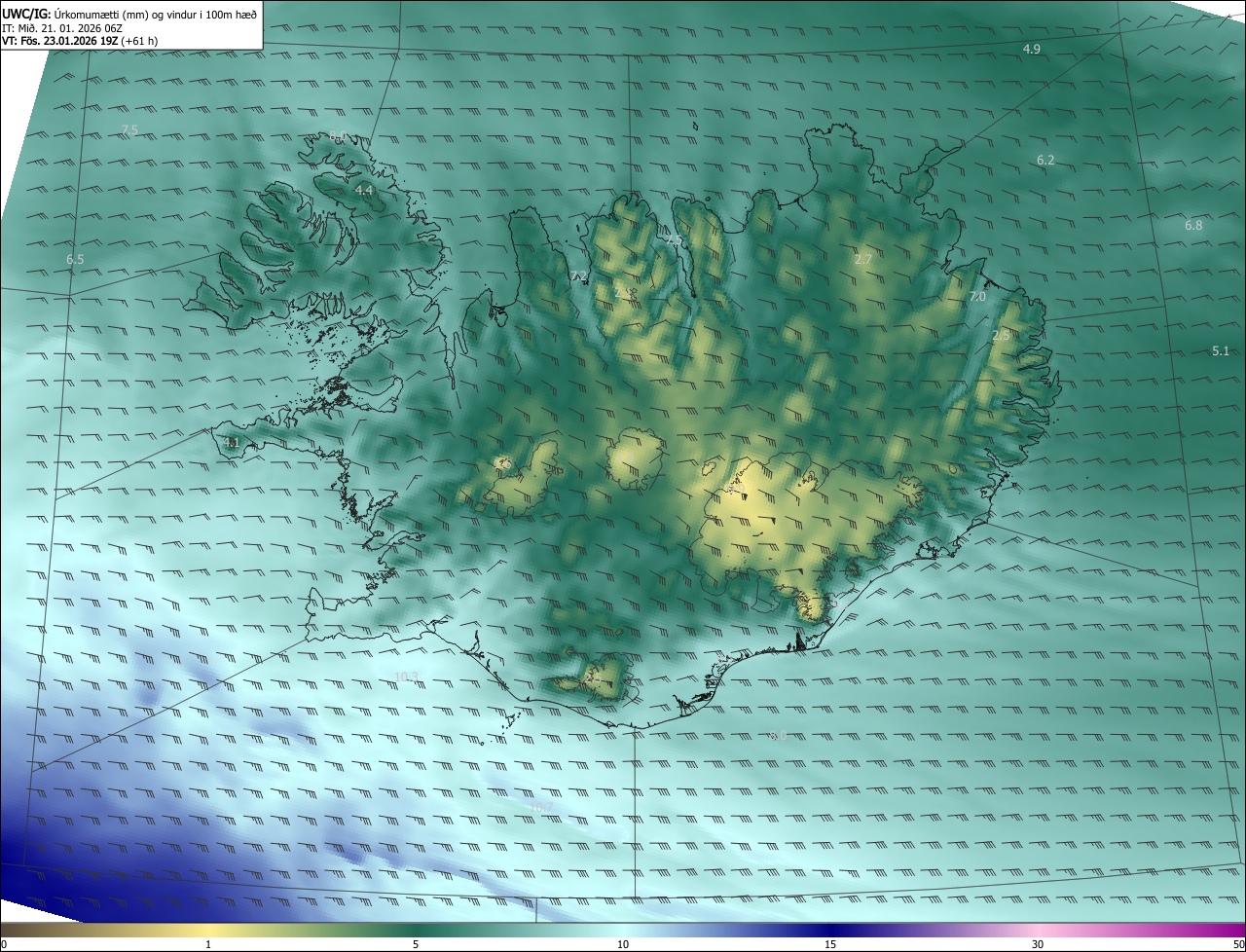Click the colorbar tick label 50
This screenshot has width=1246, height=952.
[x=1238, y=944]
